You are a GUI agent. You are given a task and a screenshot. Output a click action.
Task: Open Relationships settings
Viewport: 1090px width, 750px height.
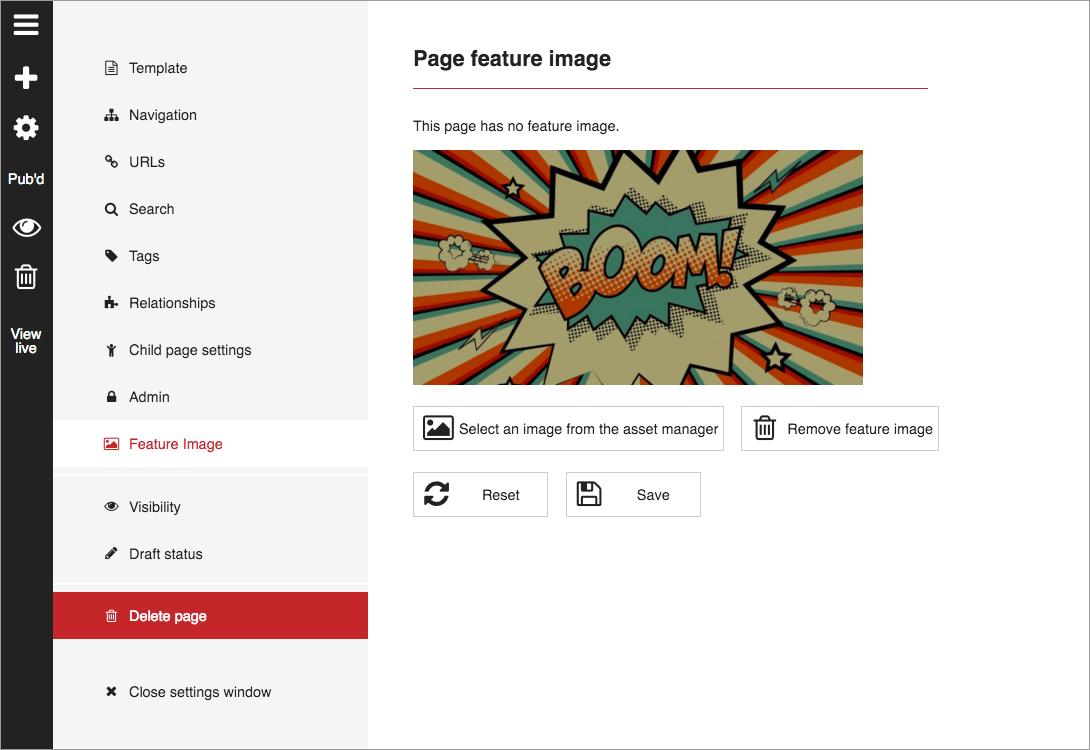171,303
